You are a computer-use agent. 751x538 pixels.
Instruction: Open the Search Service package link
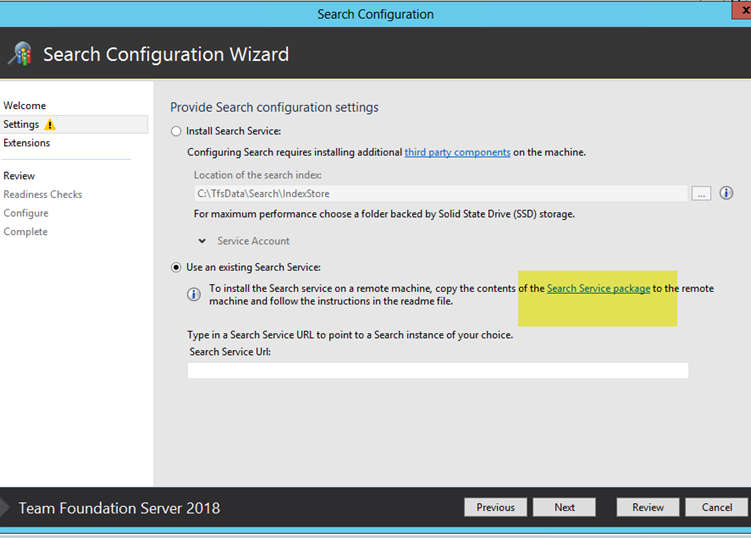(x=599, y=288)
